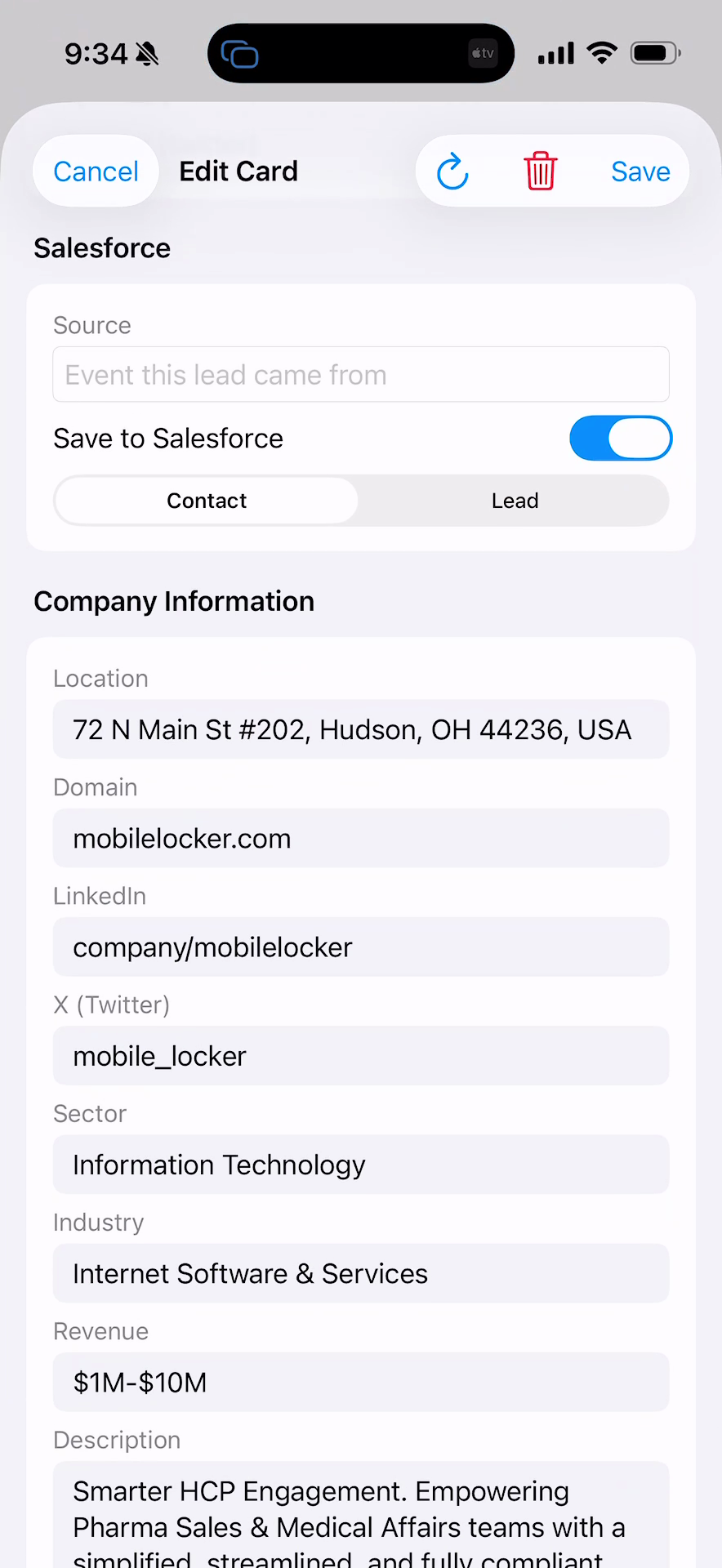Image resolution: width=722 pixels, height=1568 pixels.
Task: Edit the LinkedIn company field
Action: tap(361, 947)
